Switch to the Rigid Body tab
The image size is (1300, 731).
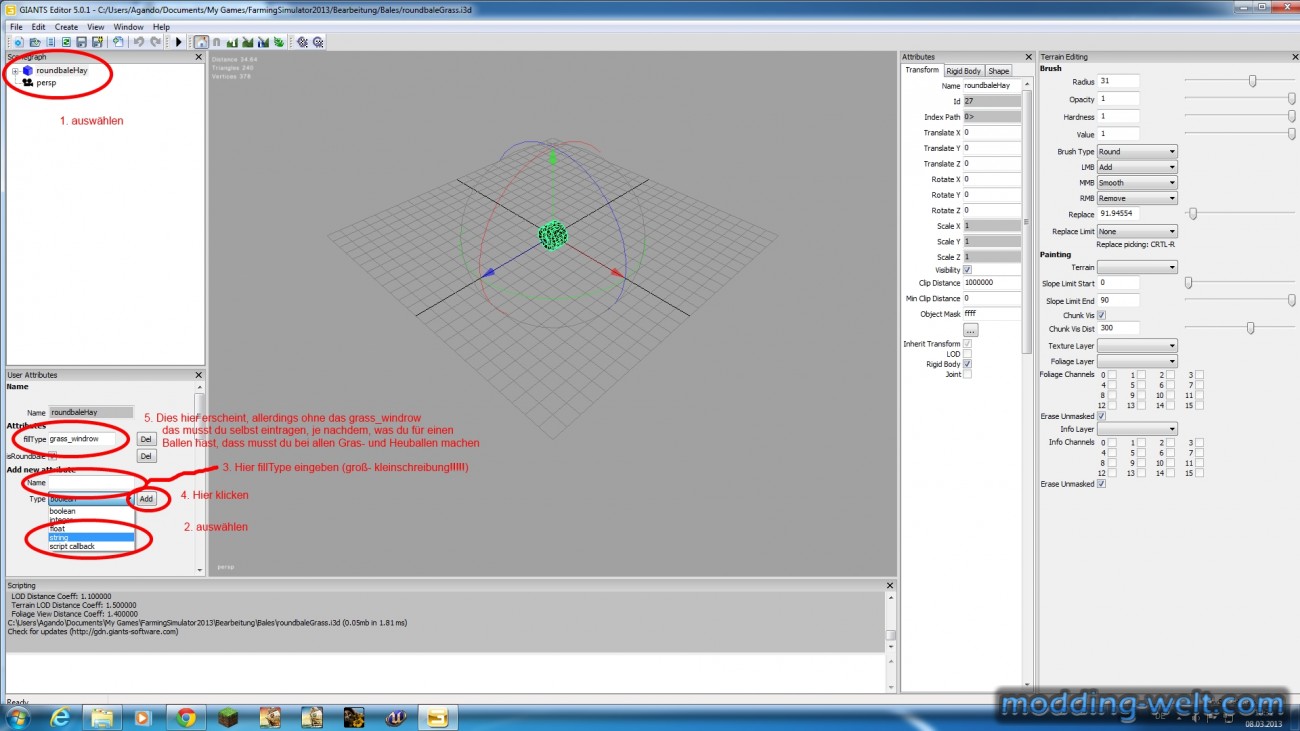pyautogui.click(x=964, y=71)
